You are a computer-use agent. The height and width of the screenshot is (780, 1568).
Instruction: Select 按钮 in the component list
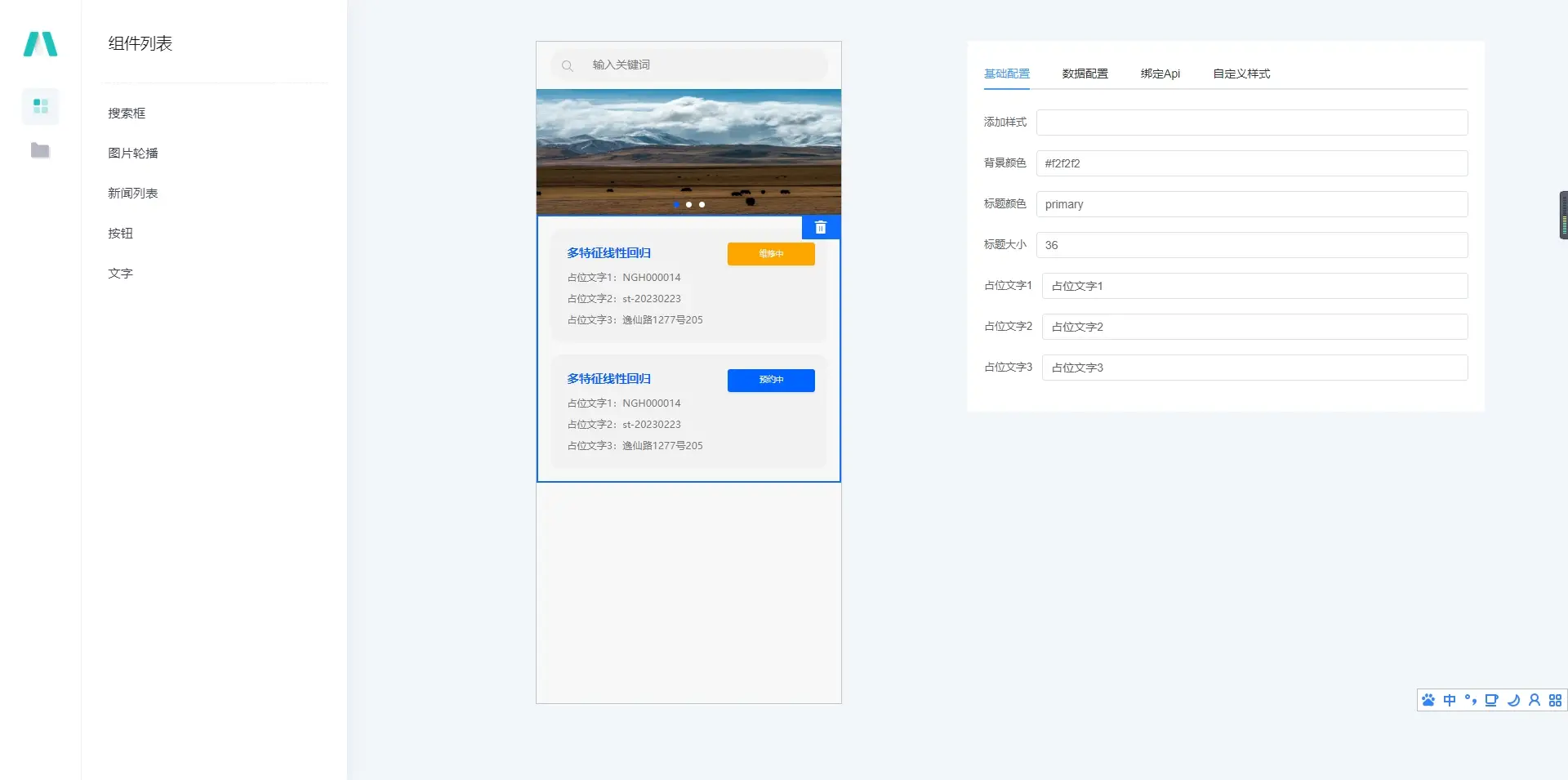(x=120, y=234)
